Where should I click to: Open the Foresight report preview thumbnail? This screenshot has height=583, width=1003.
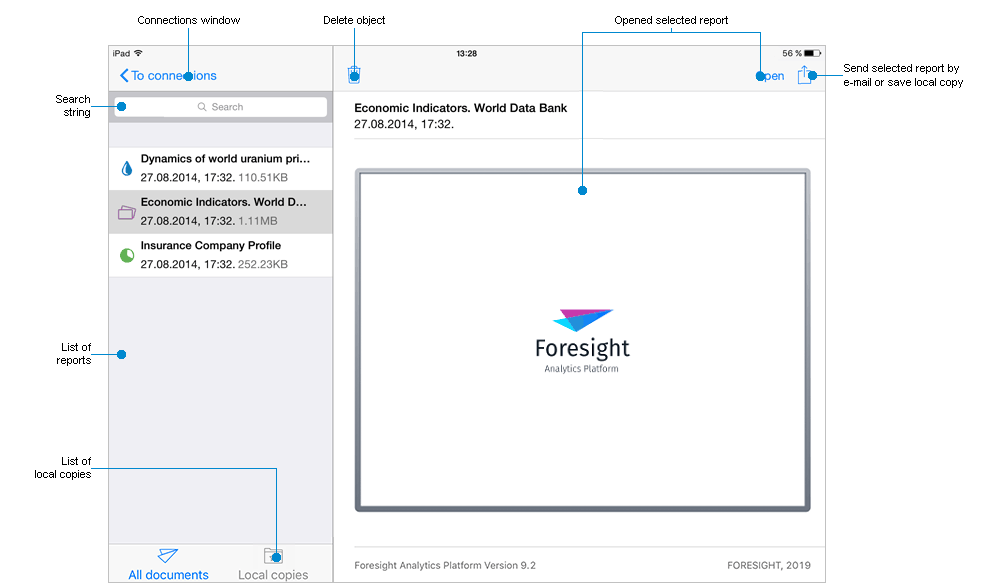click(583, 340)
